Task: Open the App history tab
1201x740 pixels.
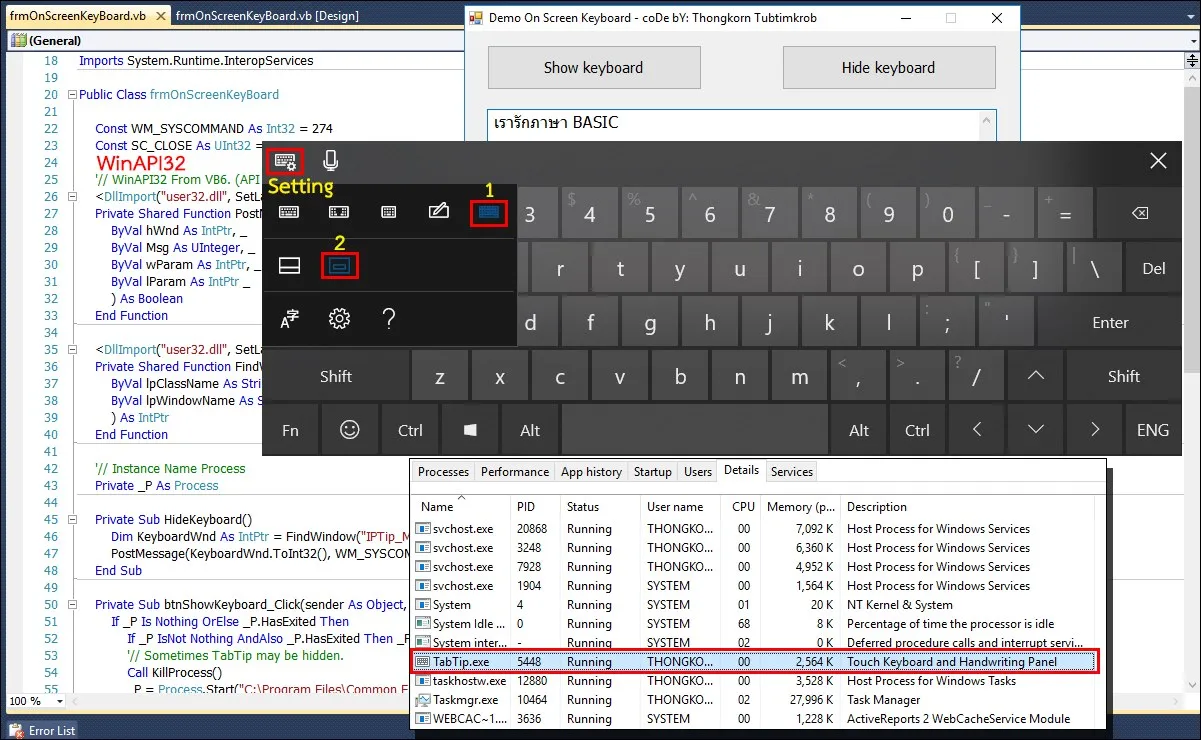Action: pyautogui.click(x=591, y=472)
